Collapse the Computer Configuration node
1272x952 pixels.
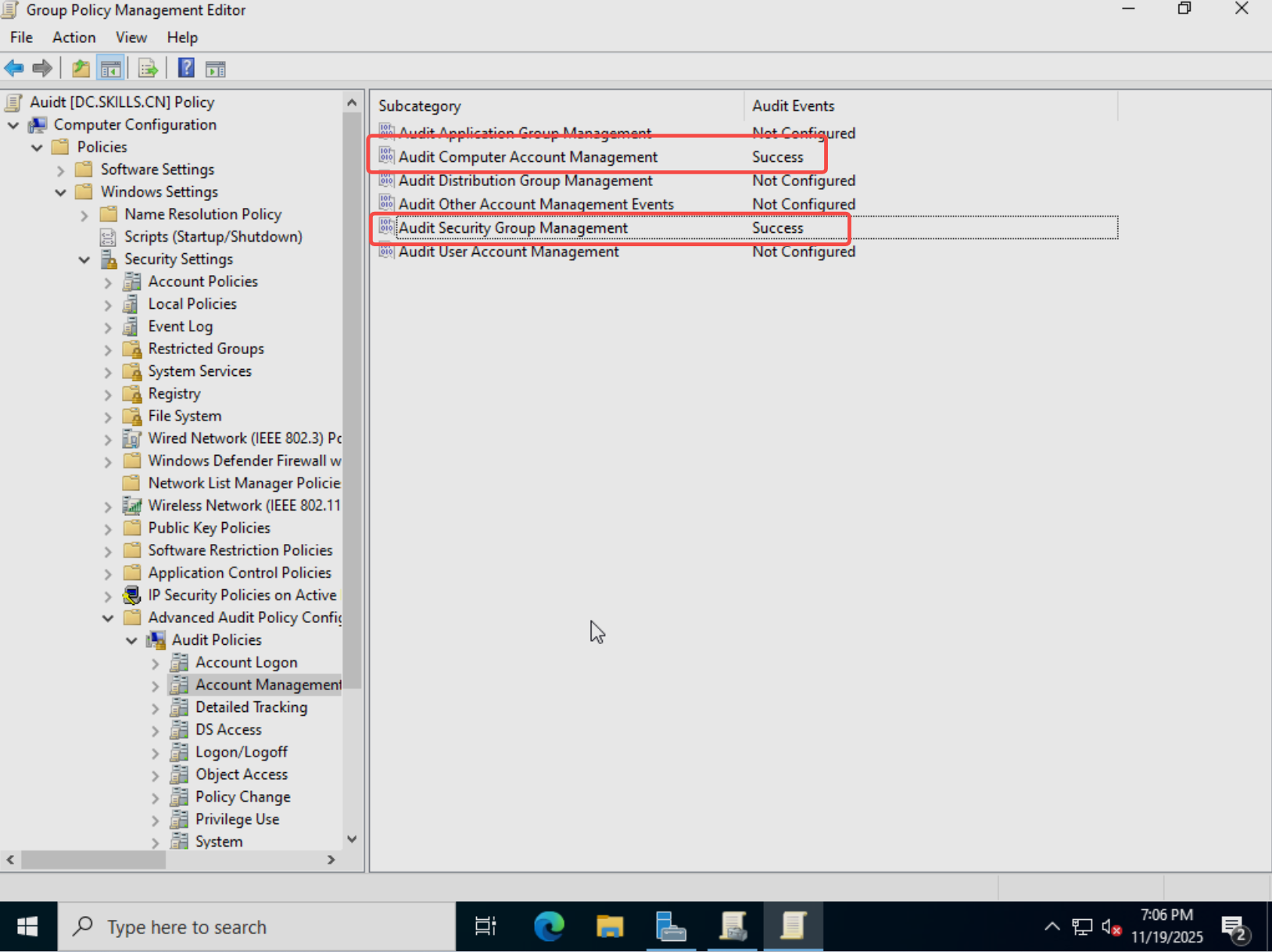[13, 125]
